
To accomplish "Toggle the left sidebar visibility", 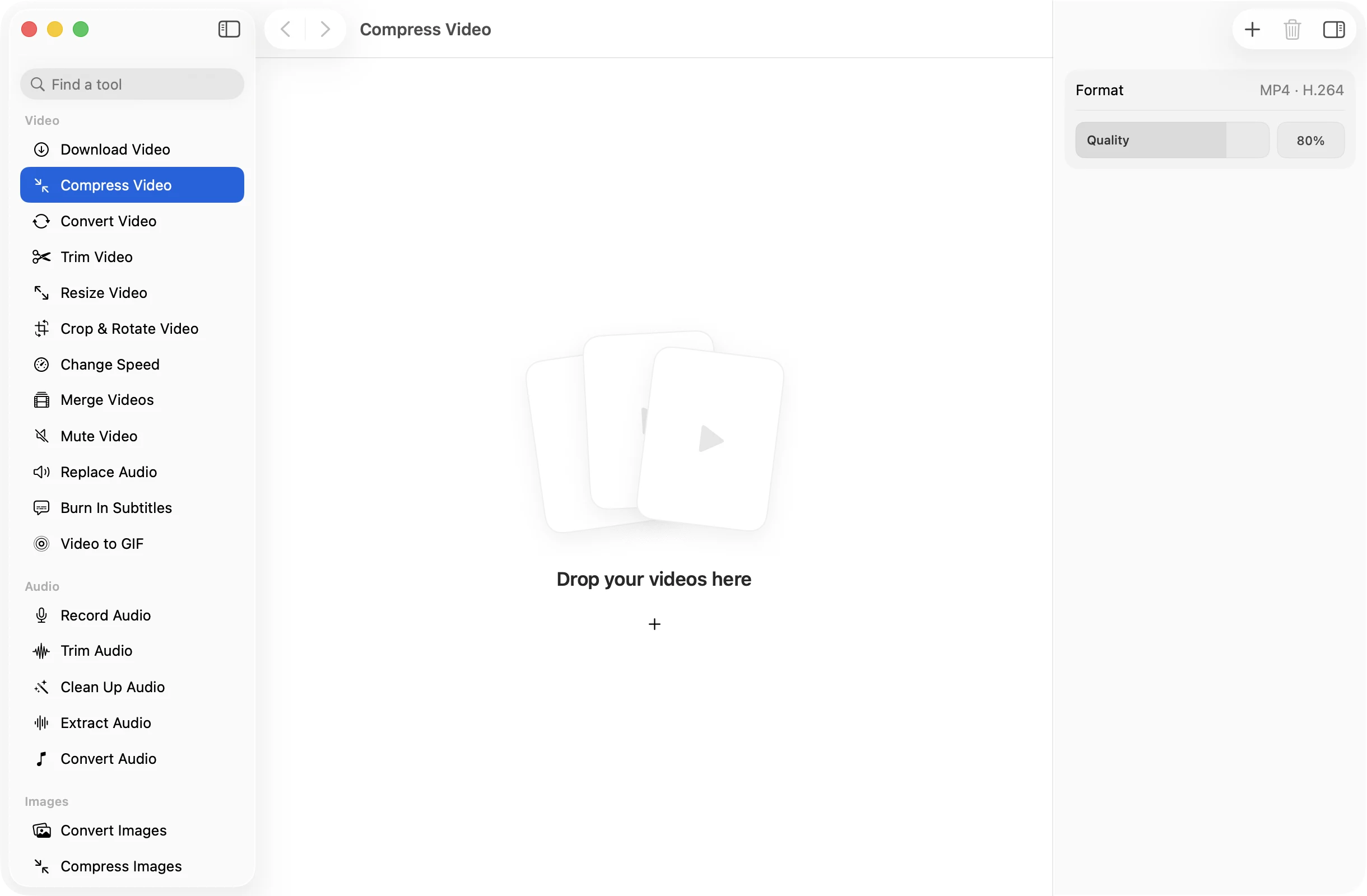I will pos(229,29).
